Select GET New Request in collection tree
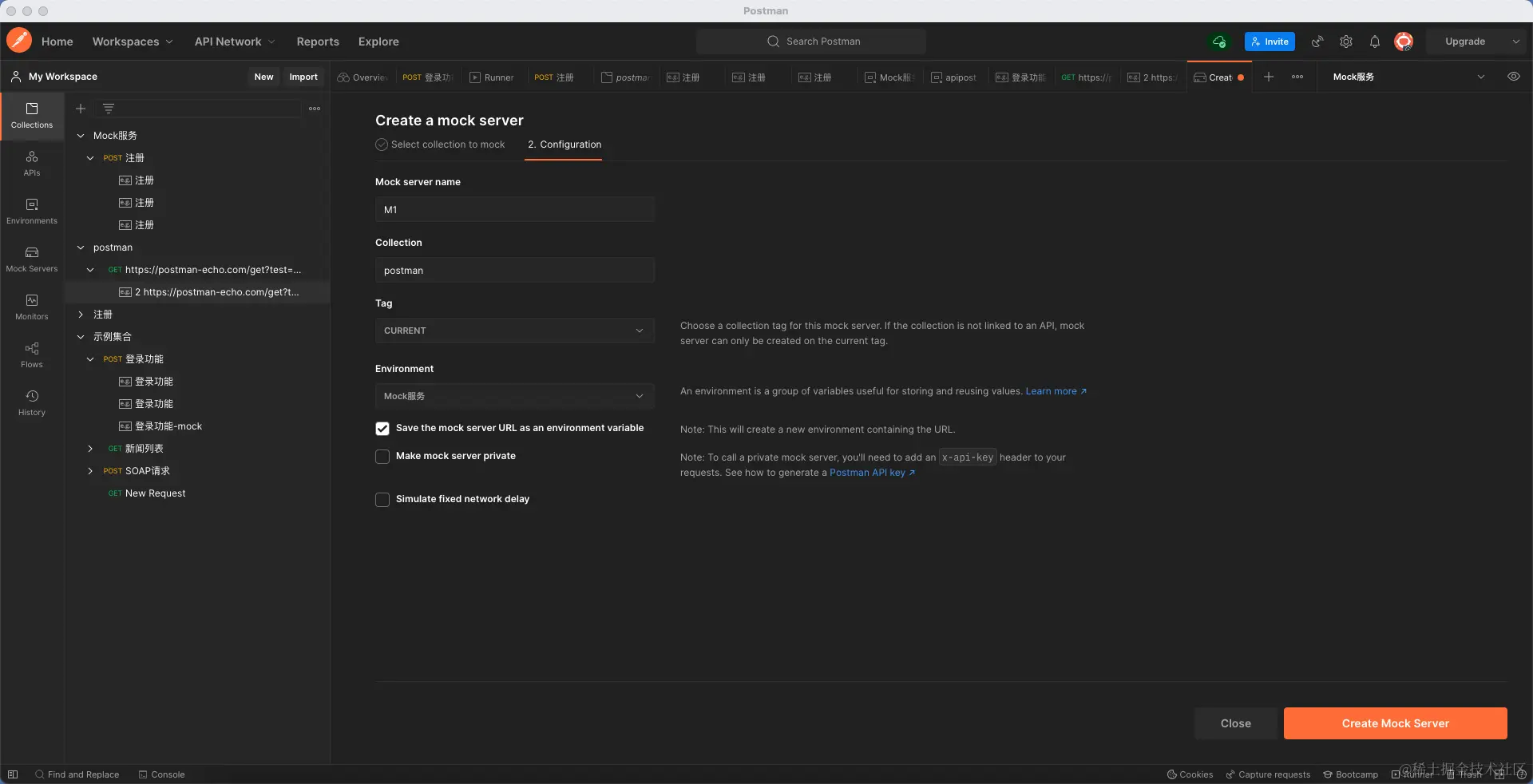The width and height of the screenshot is (1533, 784). tap(147, 493)
